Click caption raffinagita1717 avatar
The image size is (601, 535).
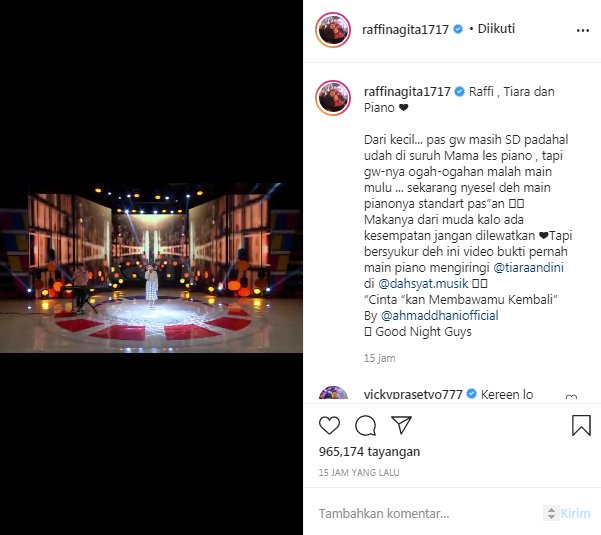click(x=333, y=98)
